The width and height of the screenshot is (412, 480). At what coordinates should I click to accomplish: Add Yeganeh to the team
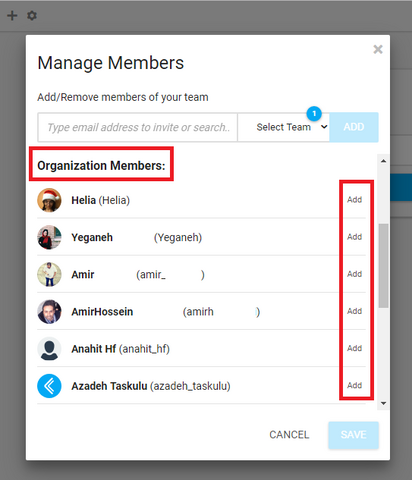click(354, 237)
